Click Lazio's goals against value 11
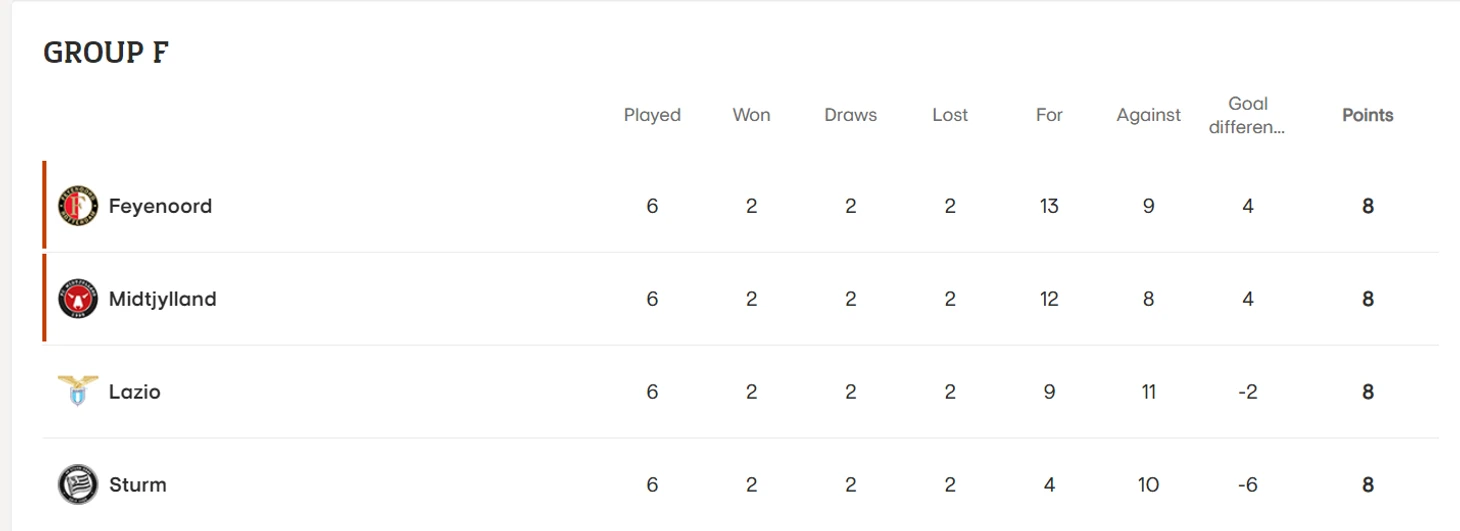Image resolution: width=1460 pixels, height=531 pixels. pos(1148,392)
